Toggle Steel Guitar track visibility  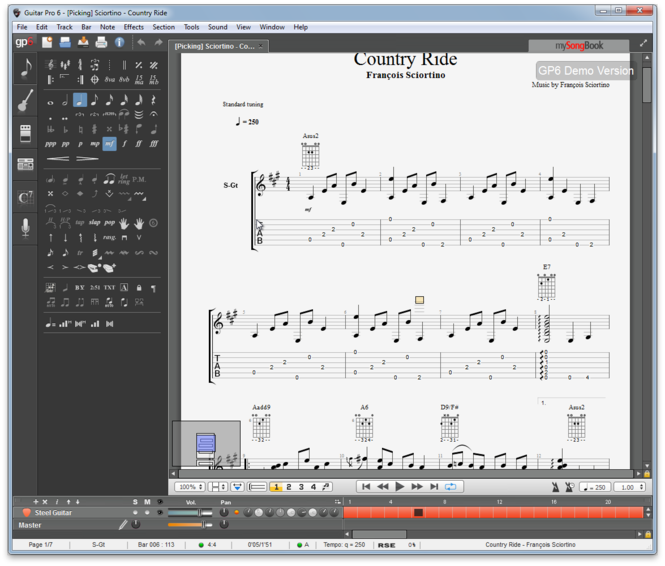[x=160, y=513]
